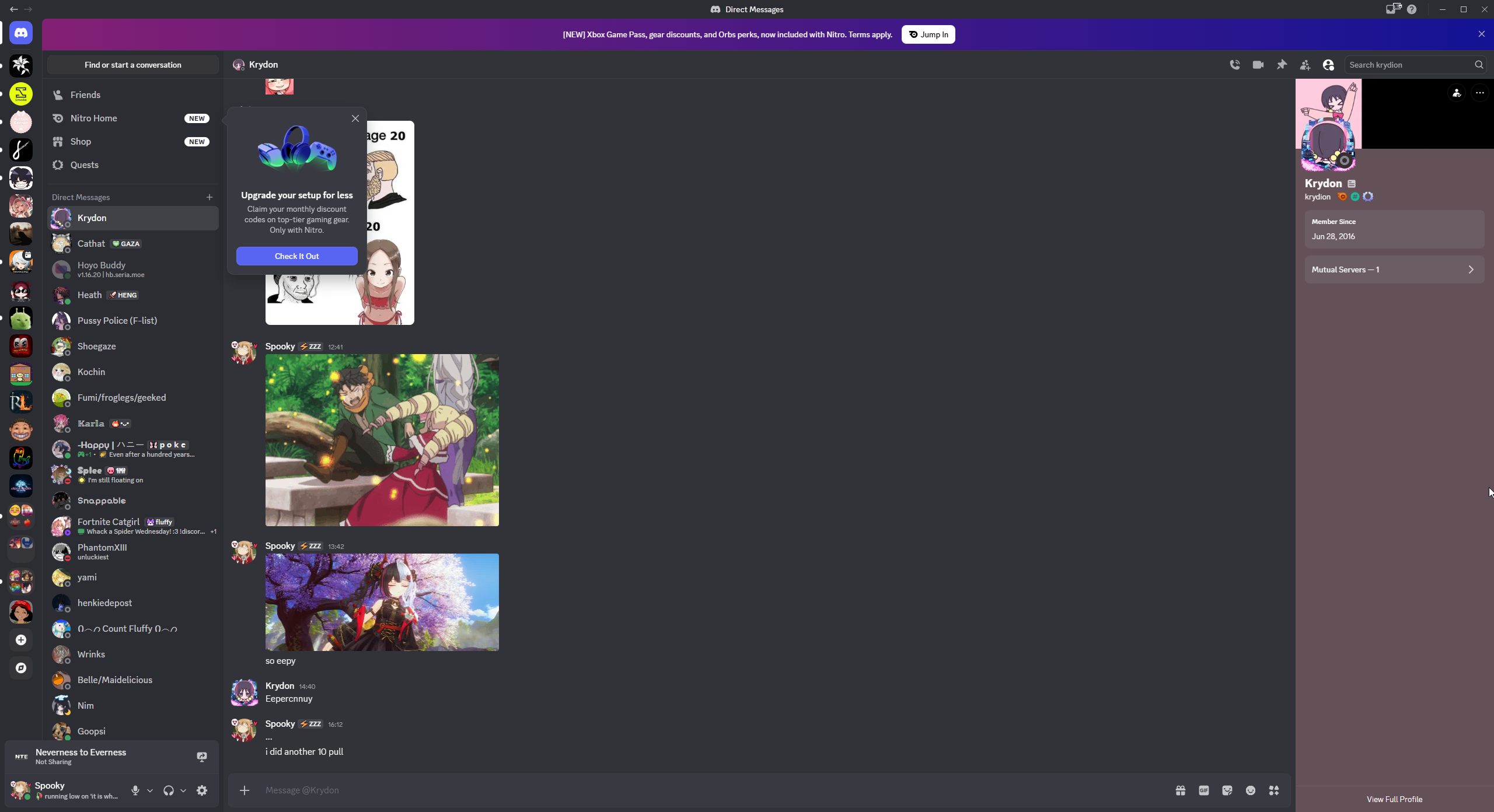Viewport: 1494px width, 812px height.
Task: Expand Mutual Servers list
Action: [1394, 269]
